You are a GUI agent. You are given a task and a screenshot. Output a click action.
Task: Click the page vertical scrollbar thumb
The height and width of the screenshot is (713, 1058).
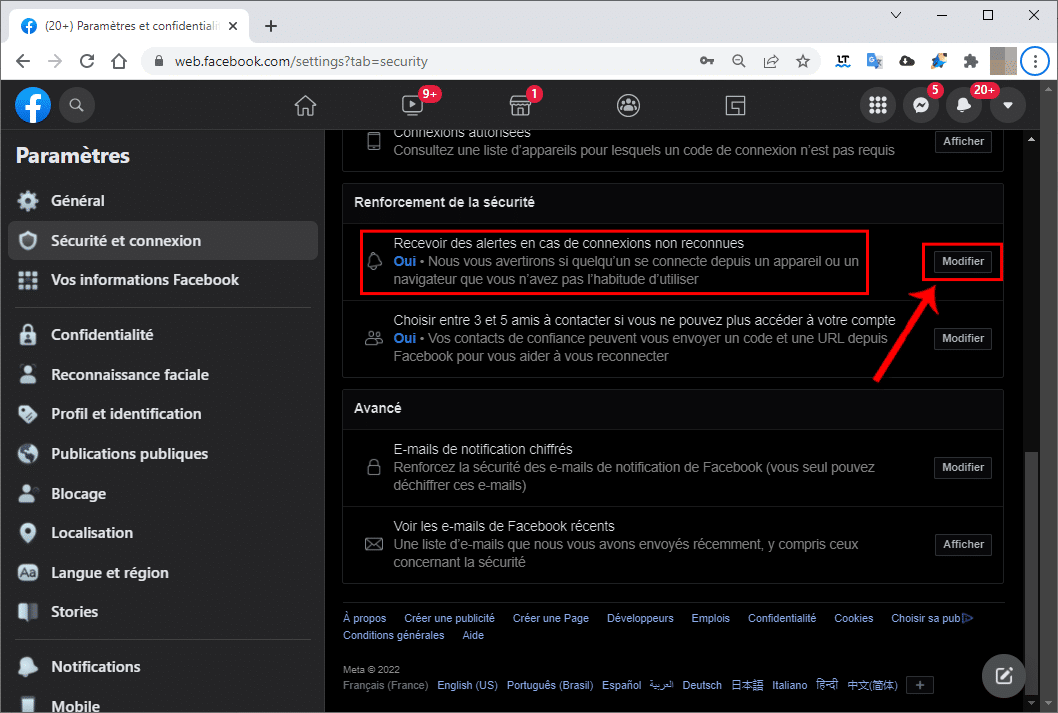[x=1031, y=572]
